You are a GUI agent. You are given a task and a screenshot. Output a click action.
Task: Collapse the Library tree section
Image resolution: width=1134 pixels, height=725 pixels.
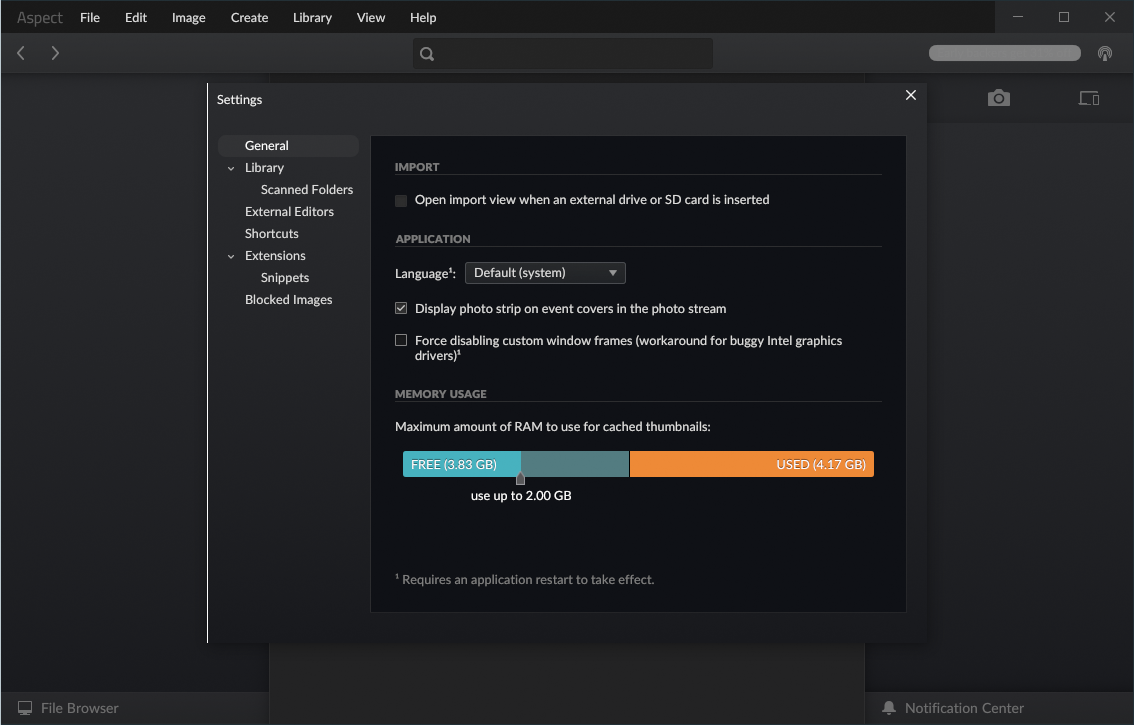[x=232, y=169]
